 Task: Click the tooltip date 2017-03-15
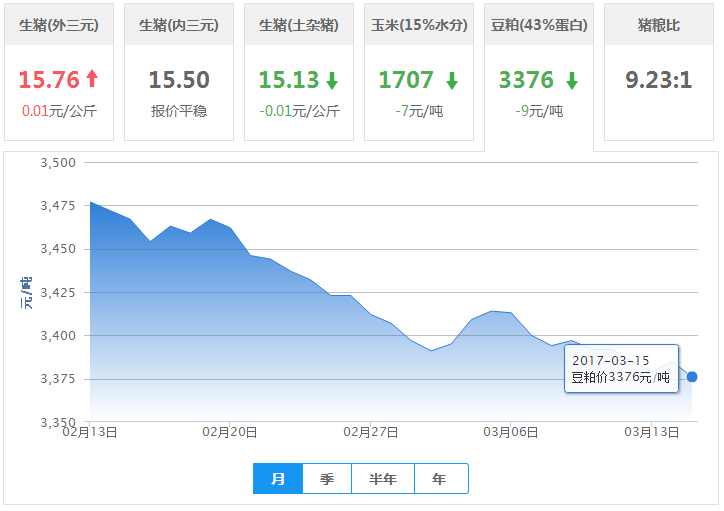point(610,361)
